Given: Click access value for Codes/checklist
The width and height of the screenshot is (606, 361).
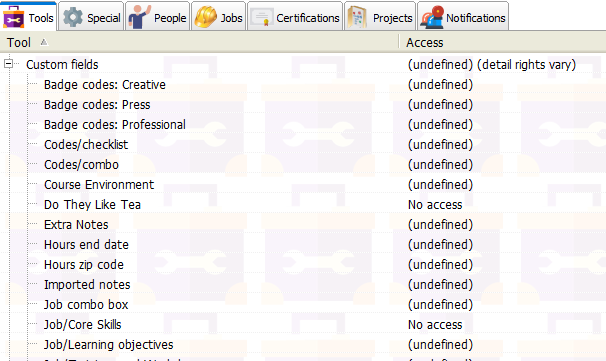Looking at the screenshot, I should coord(440,145).
